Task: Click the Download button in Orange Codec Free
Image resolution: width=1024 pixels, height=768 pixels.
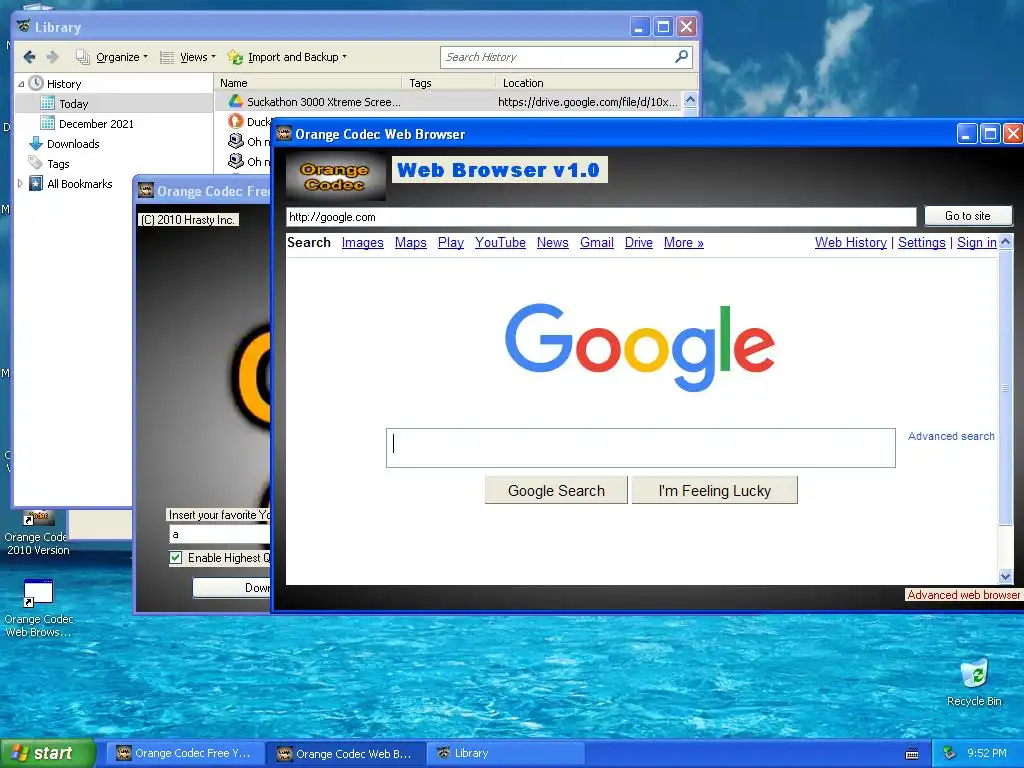Action: click(x=232, y=588)
